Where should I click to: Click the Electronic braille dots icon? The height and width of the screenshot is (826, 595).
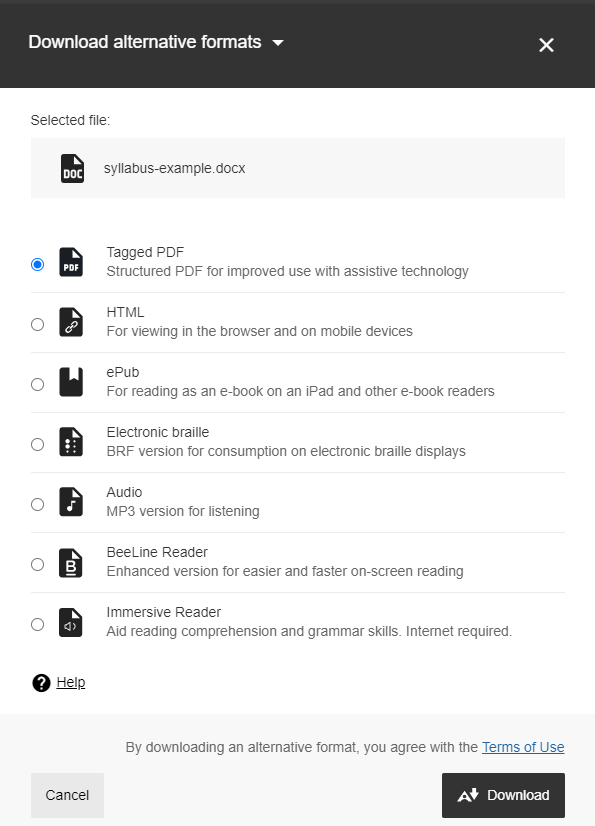point(73,444)
